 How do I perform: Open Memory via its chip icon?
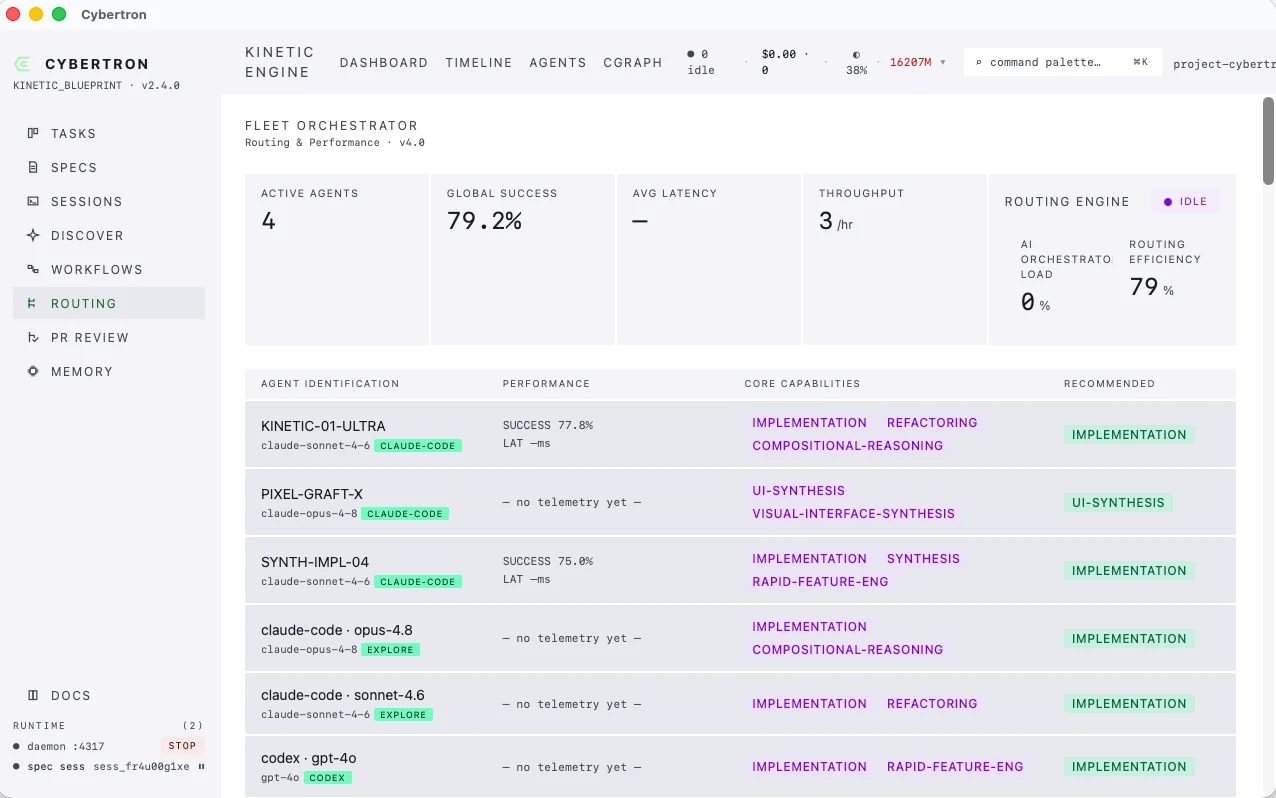[33, 371]
